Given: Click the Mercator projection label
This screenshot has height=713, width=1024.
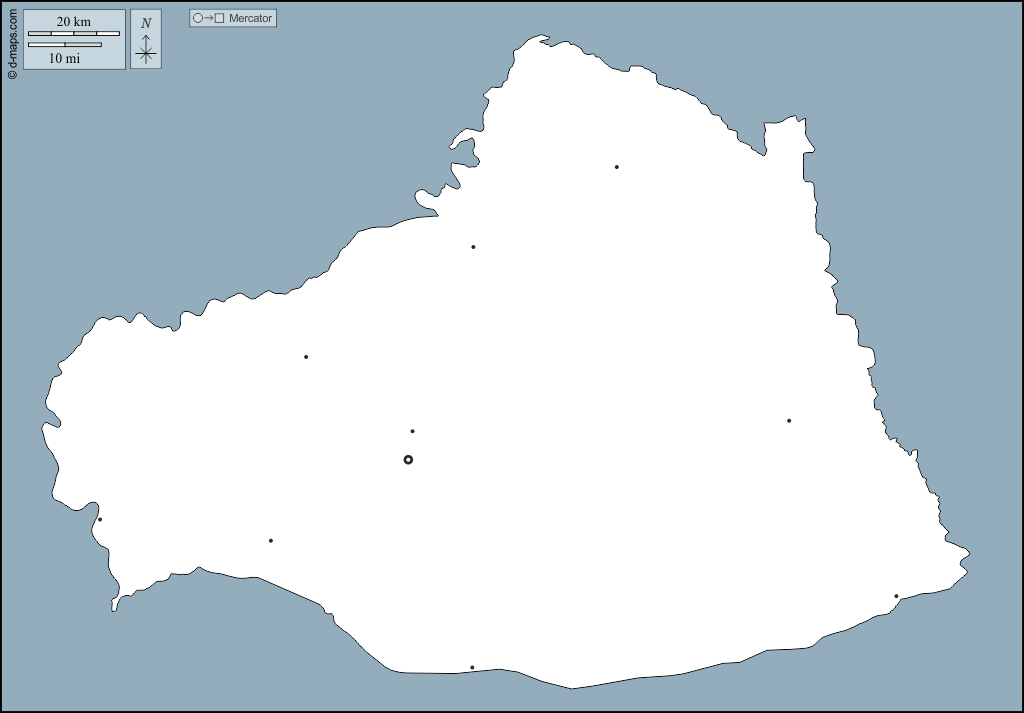Looking at the screenshot, I should 250,18.
